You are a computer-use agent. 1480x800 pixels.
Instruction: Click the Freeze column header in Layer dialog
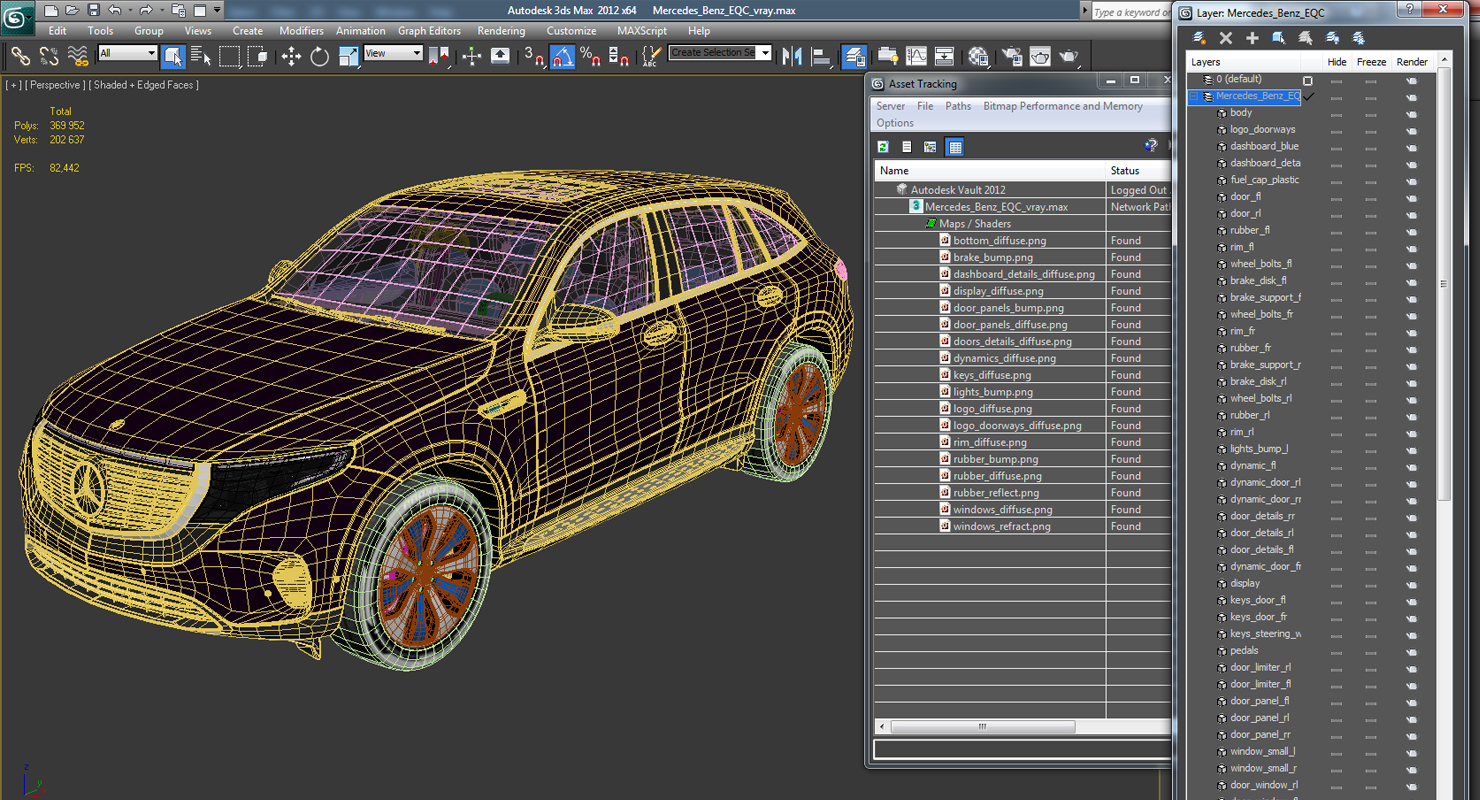coord(1371,62)
